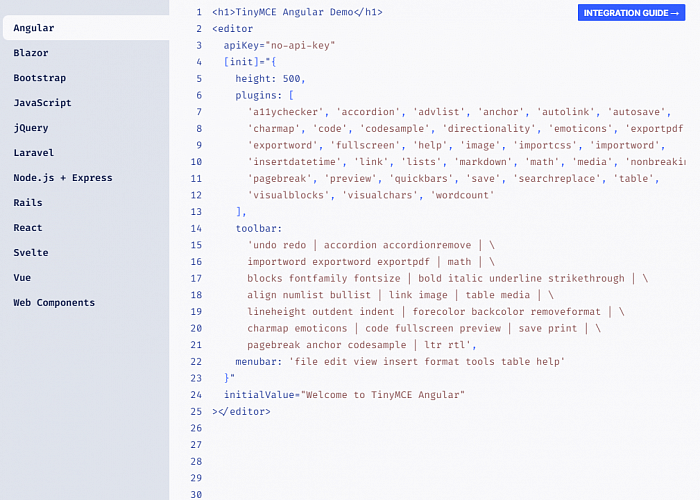Open the Bootstrap code example
The image size is (700, 500).
40,78
